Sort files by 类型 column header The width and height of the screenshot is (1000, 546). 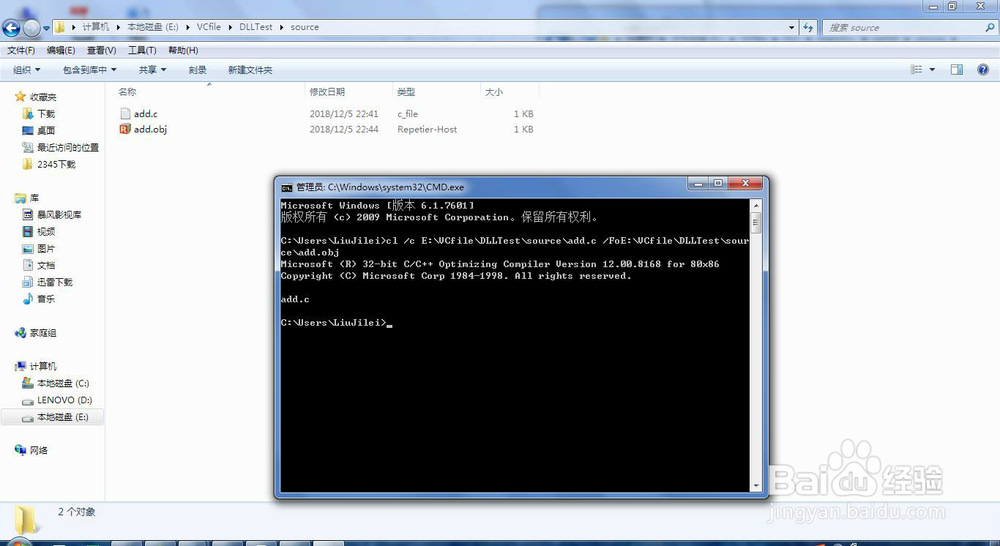pyautogui.click(x=436, y=92)
